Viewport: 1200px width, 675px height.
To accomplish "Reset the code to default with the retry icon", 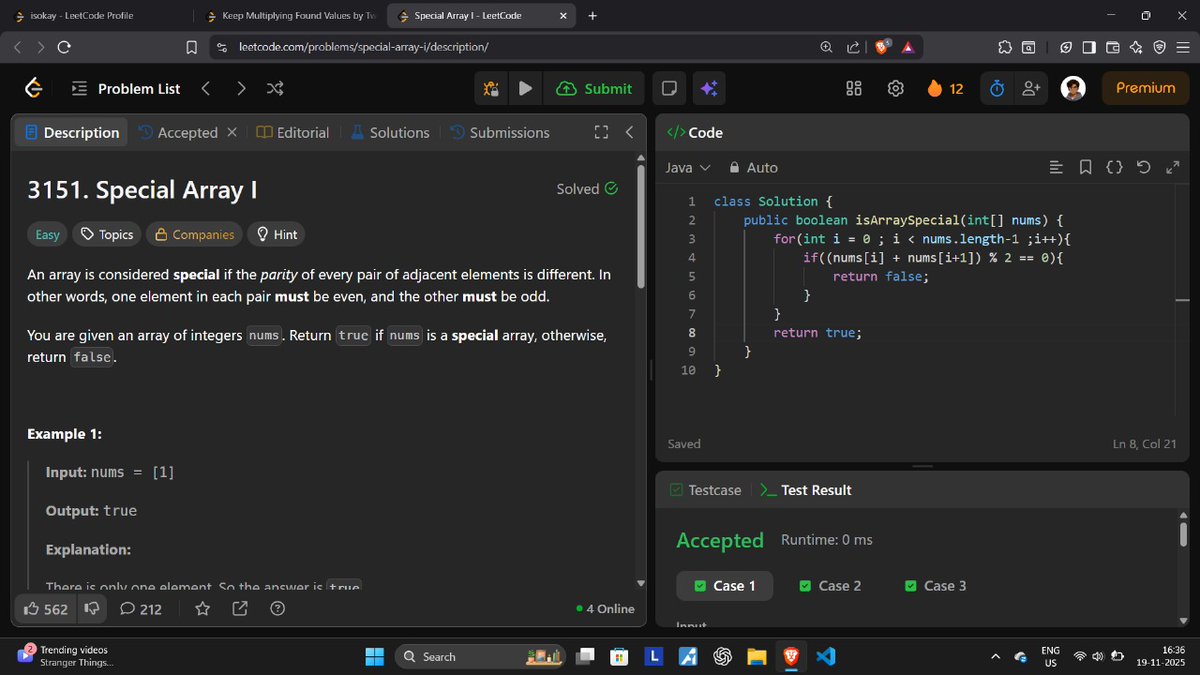I will 1143,167.
